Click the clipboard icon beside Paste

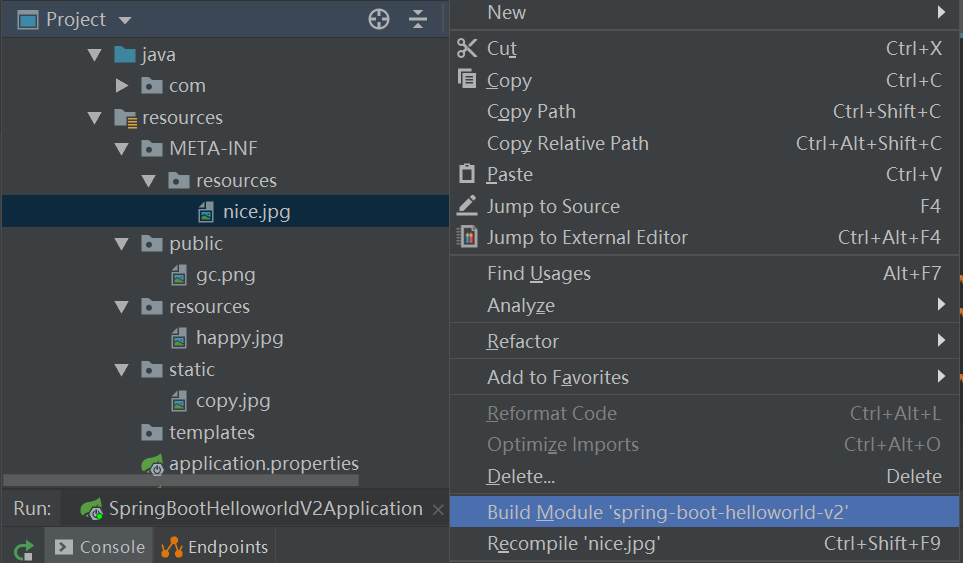(467, 174)
